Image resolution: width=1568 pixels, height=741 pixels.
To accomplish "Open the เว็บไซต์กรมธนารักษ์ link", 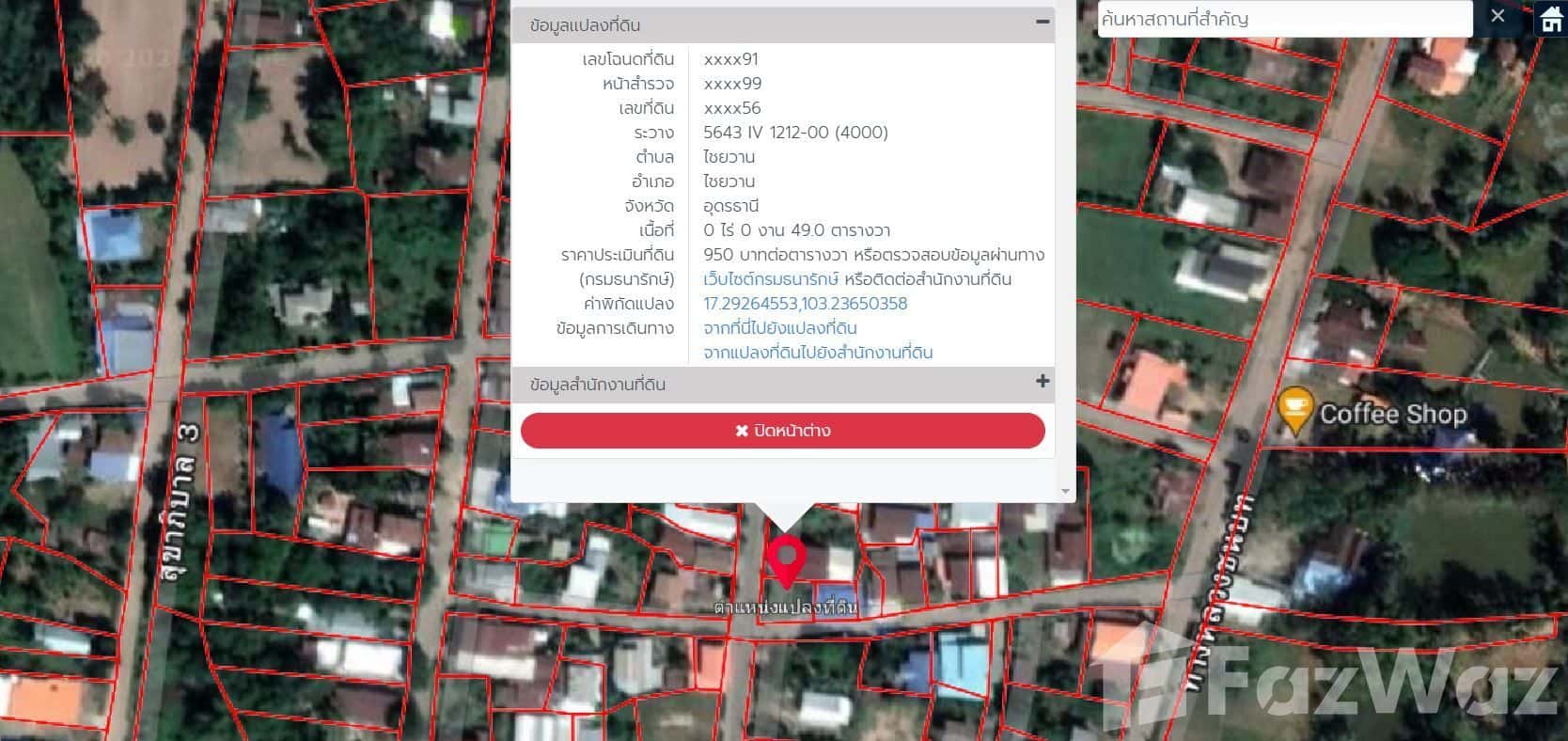I will point(770,279).
